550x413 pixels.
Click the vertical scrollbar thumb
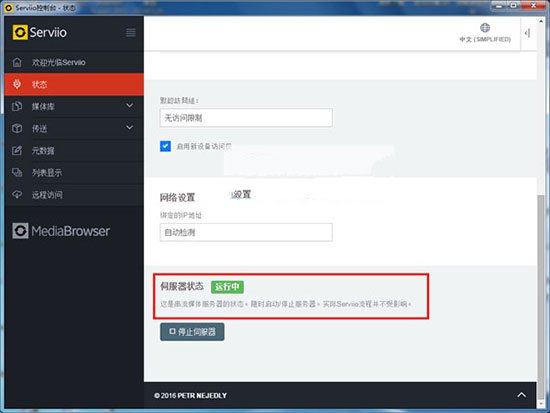pos(541,297)
